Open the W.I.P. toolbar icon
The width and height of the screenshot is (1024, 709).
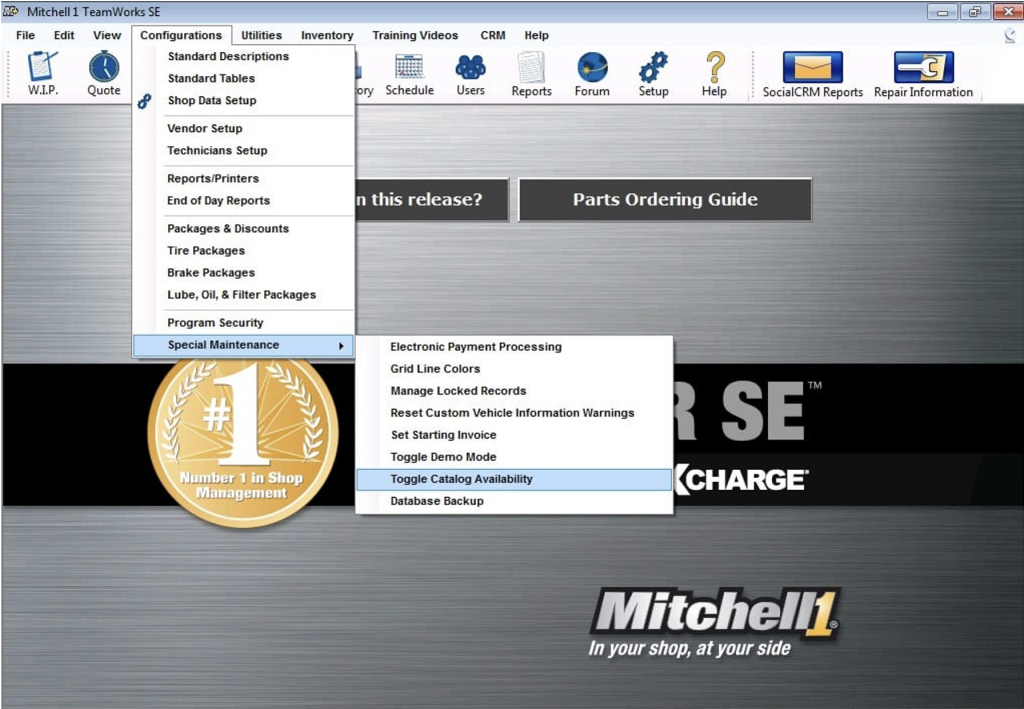pyautogui.click(x=42, y=73)
